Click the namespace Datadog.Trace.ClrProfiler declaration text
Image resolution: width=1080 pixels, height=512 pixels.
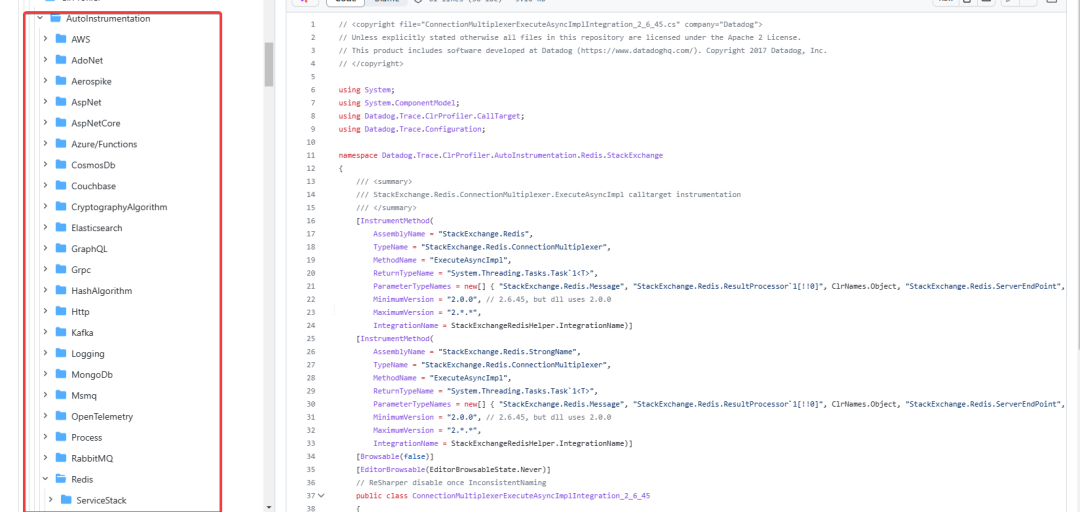[x=500, y=156]
